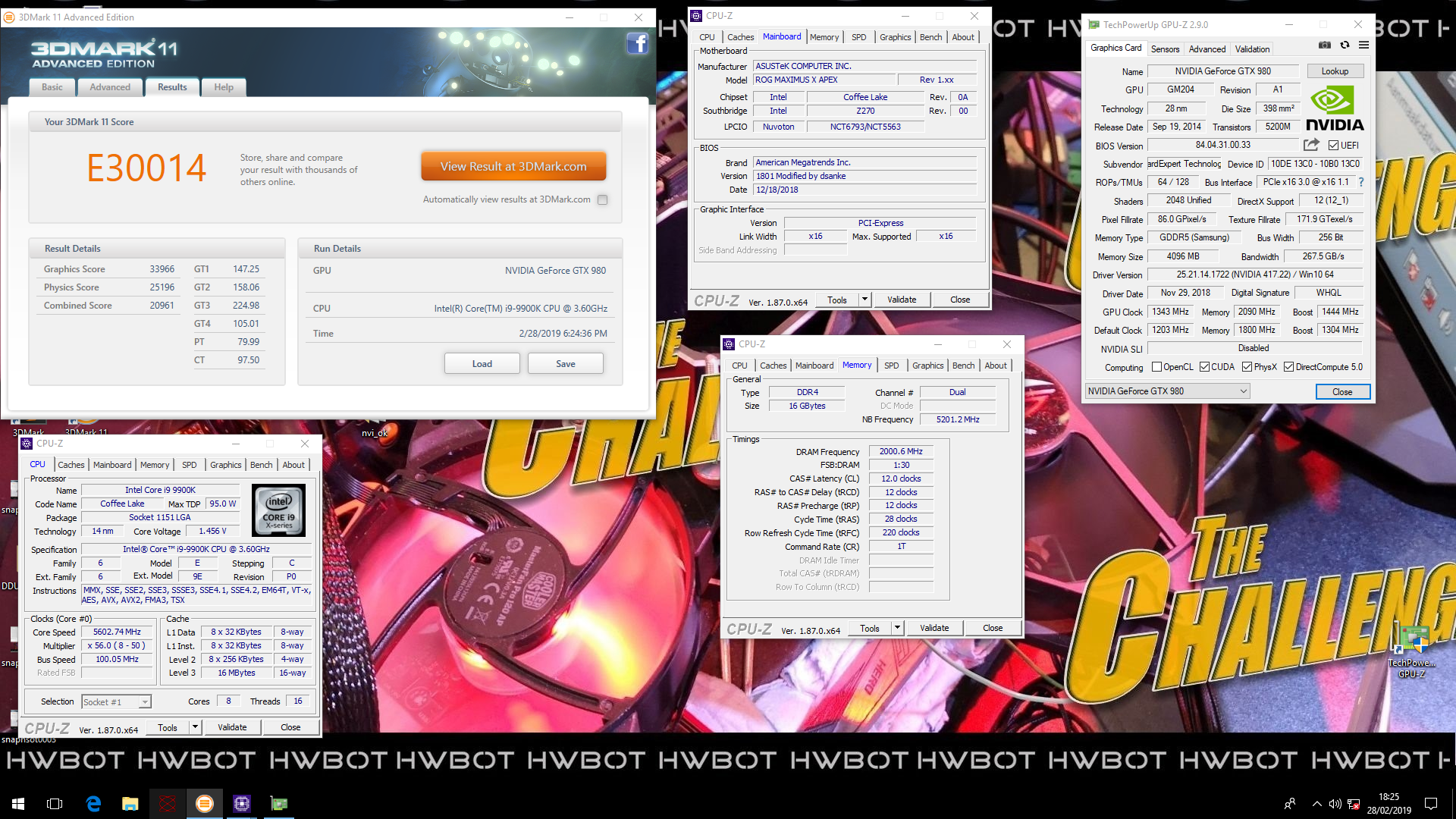The image size is (1456, 819).
Task: Open the Help tab in 3DMark 11
Action: [224, 87]
